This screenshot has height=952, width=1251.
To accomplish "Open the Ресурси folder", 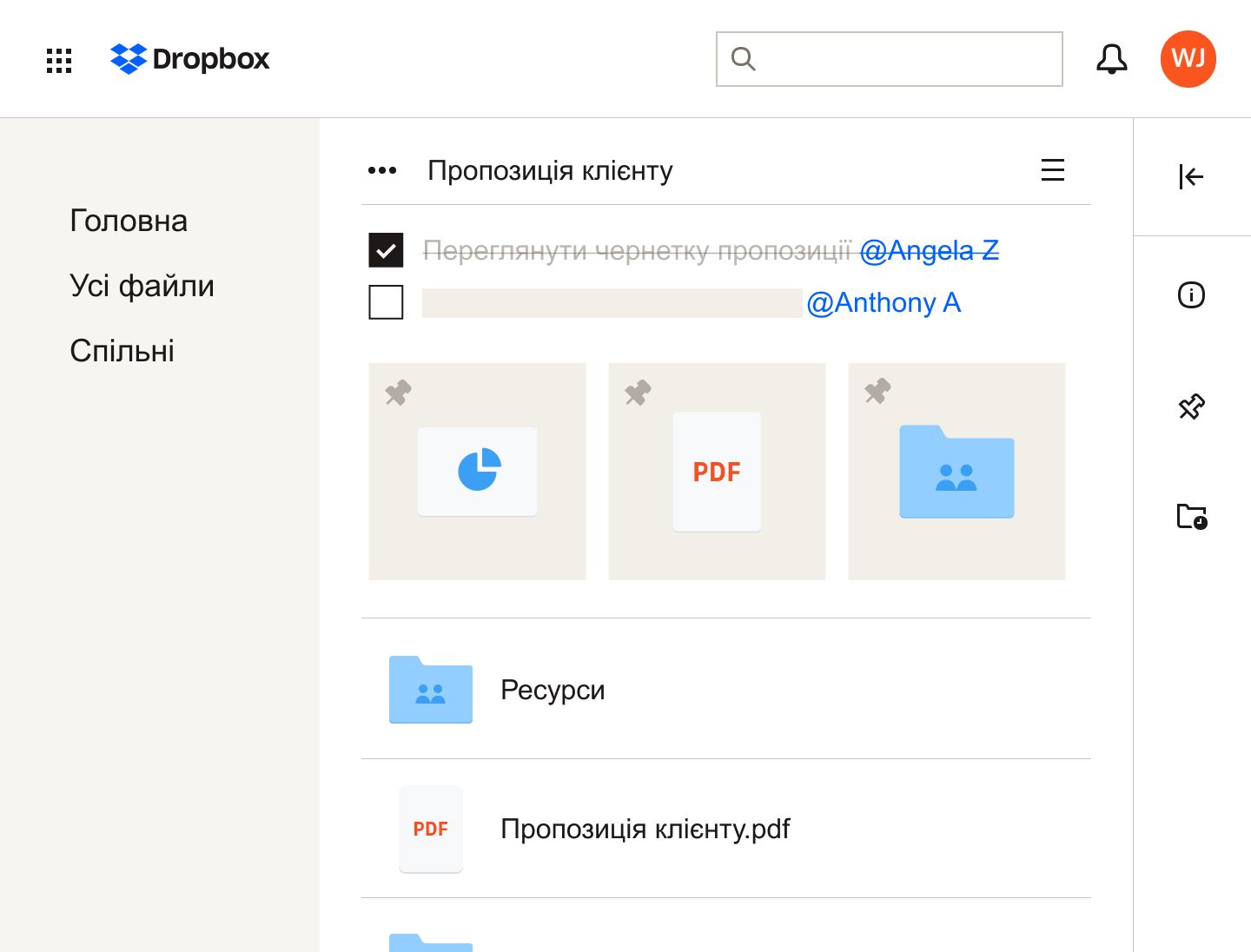I will pyautogui.click(x=553, y=690).
